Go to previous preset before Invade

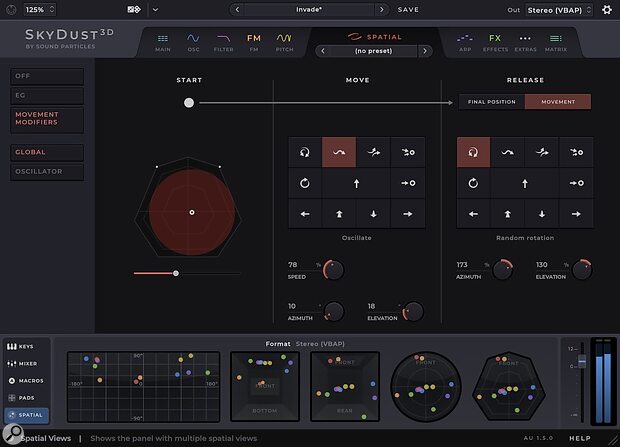tap(237, 9)
